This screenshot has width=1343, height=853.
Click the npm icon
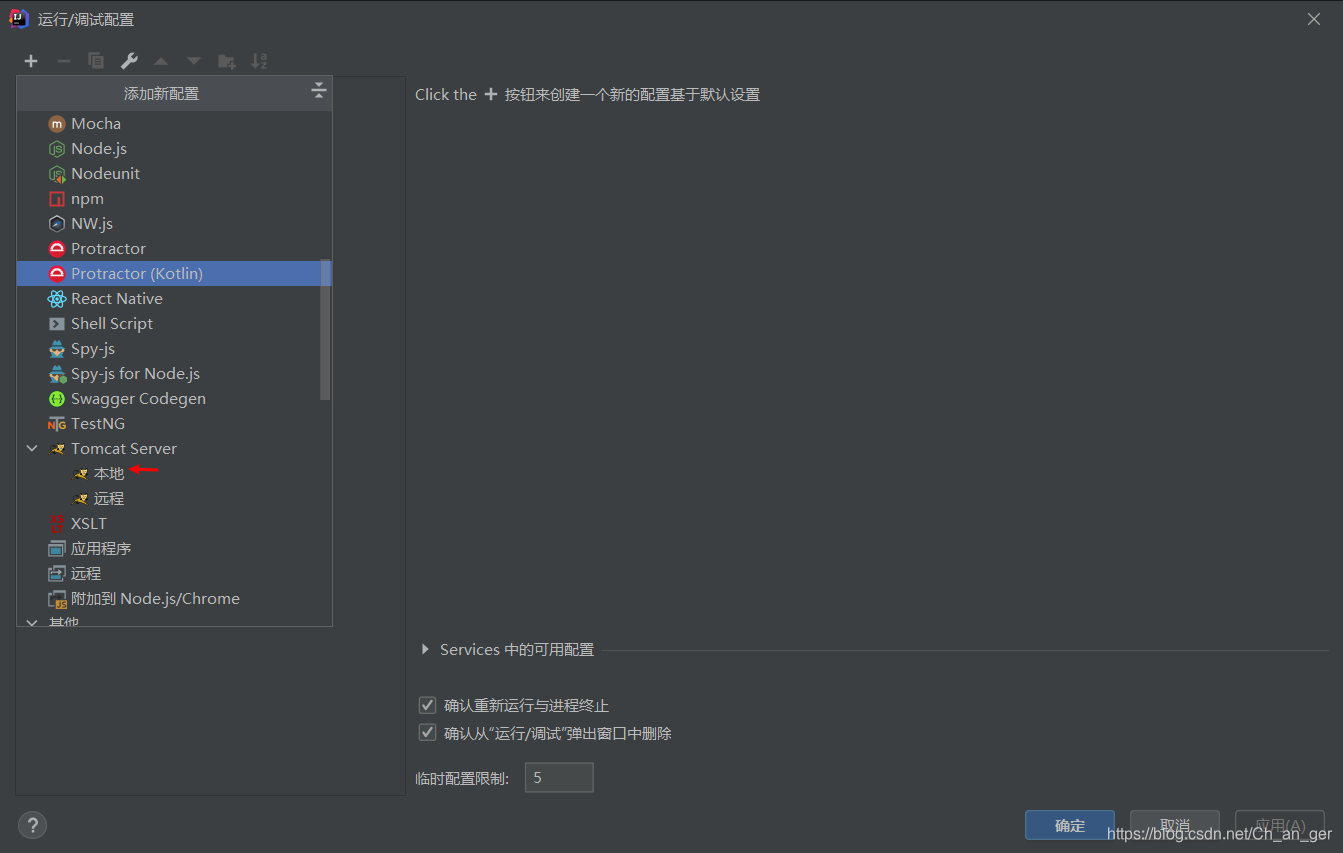tap(57, 199)
